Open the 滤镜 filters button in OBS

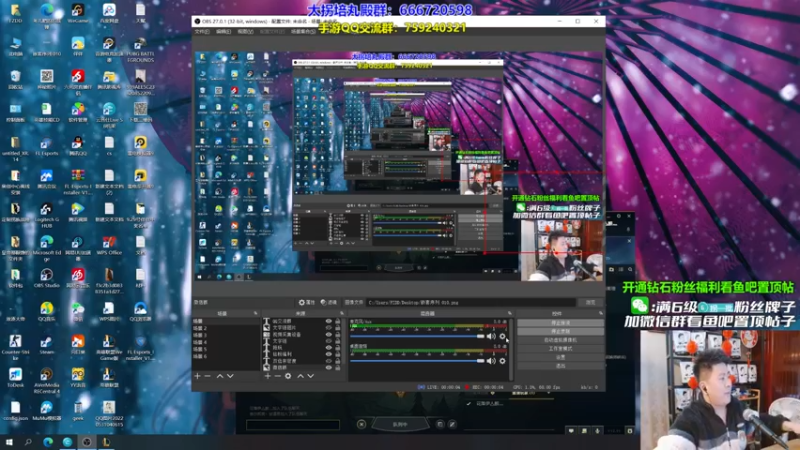[329, 303]
